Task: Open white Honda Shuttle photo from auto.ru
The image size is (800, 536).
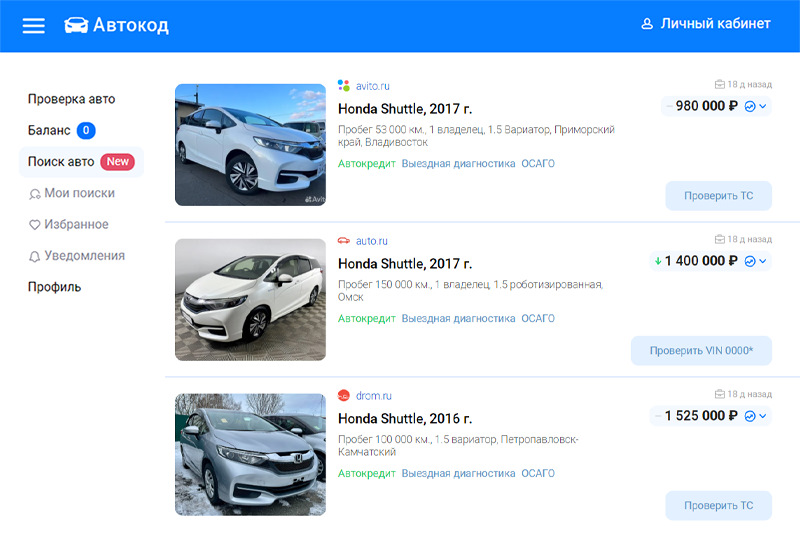Action: (251, 300)
